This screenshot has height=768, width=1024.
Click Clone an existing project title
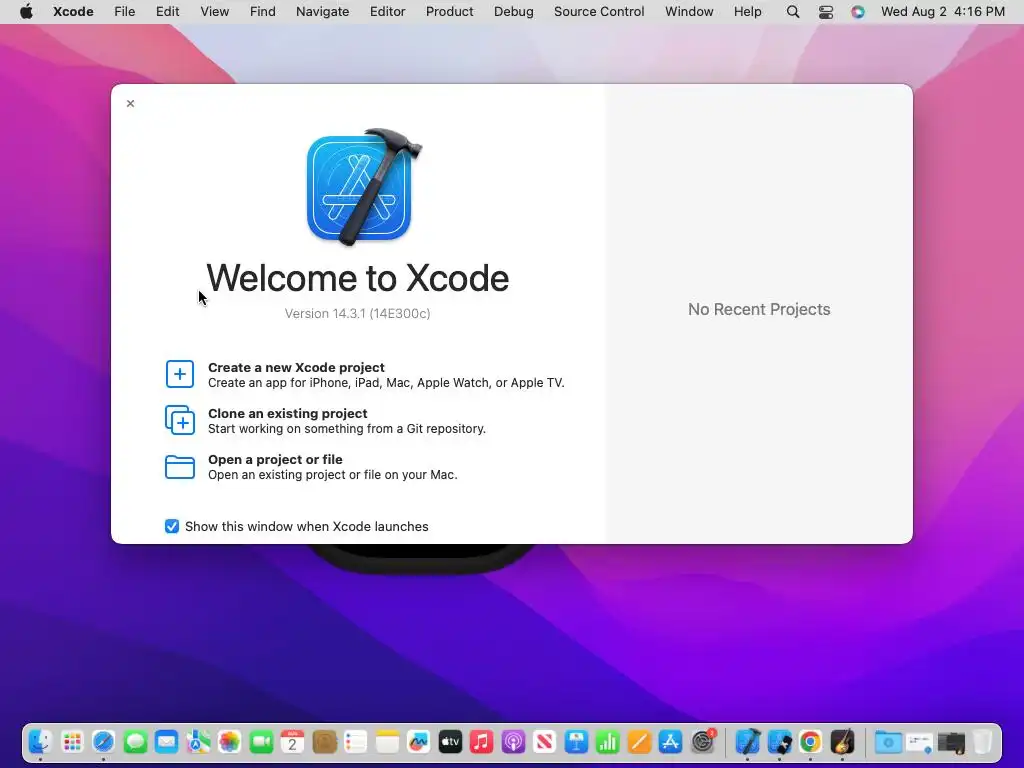[287, 413]
